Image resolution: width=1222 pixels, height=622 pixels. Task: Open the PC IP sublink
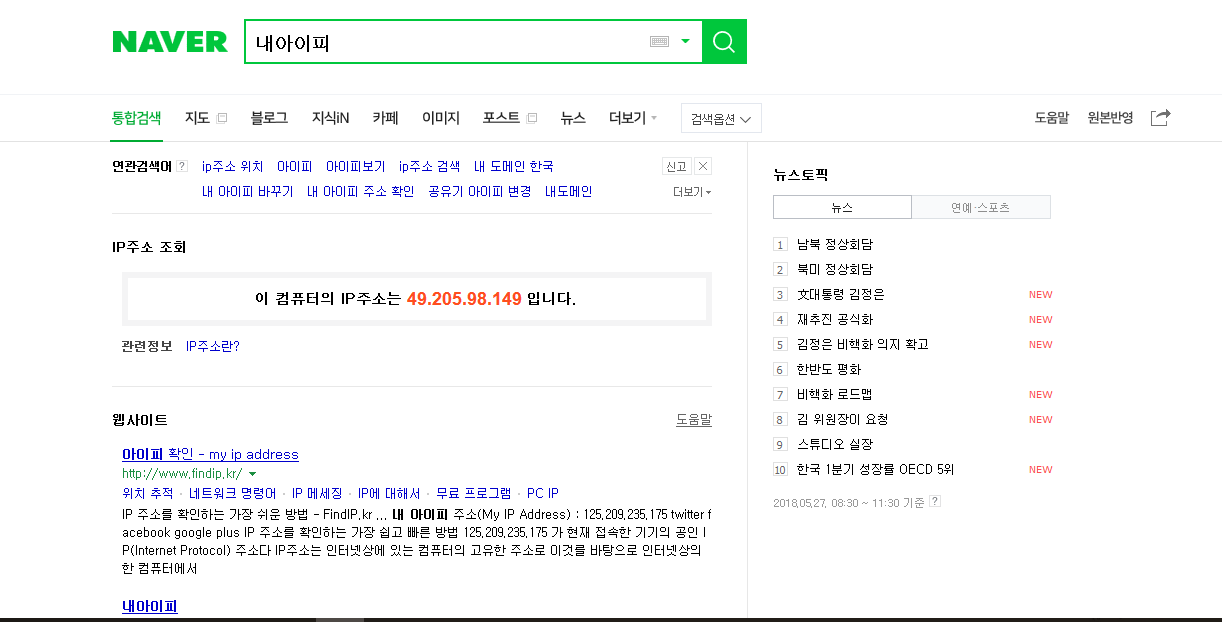tap(543, 493)
